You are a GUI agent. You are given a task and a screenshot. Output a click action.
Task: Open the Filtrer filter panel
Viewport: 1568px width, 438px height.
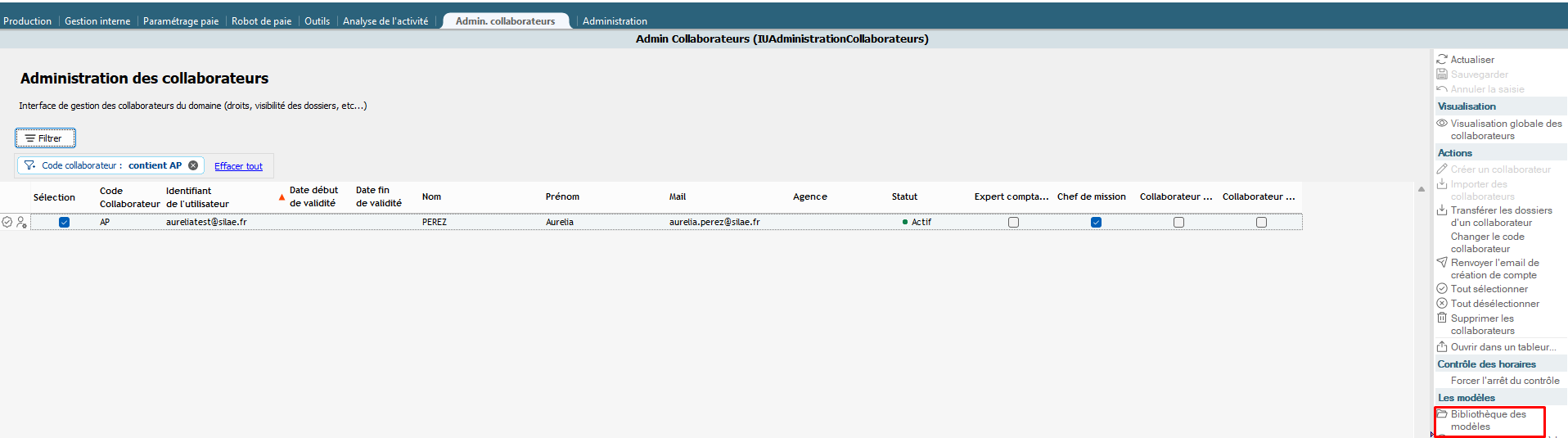pos(45,138)
